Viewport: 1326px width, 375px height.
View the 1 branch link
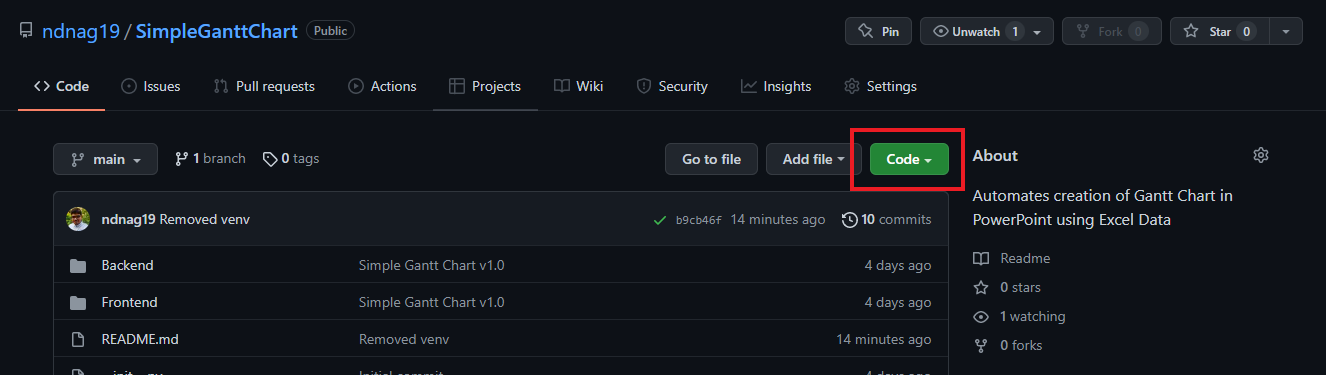[x=210, y=158]
